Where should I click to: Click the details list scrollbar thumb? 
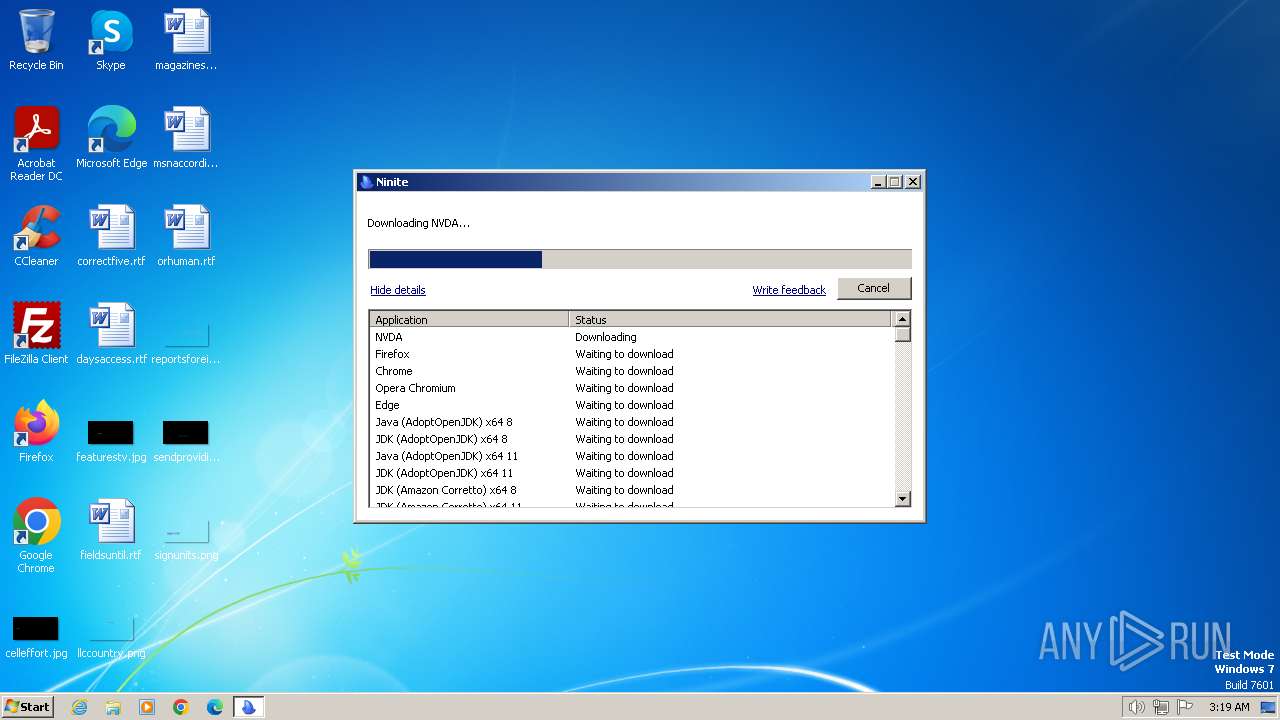pyautogui.click(x=902, y=335)
